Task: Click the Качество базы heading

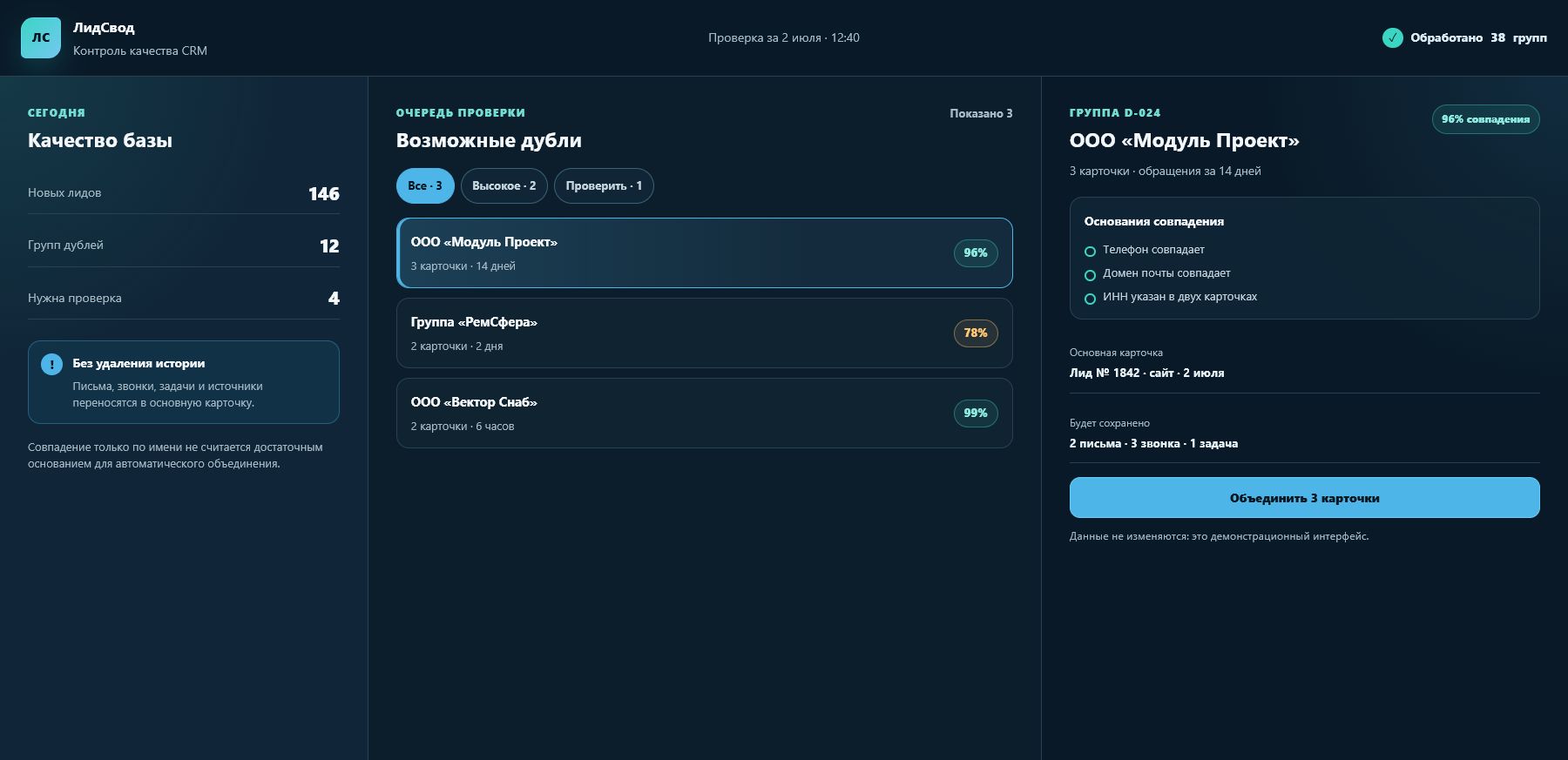Action: [100, 140]
